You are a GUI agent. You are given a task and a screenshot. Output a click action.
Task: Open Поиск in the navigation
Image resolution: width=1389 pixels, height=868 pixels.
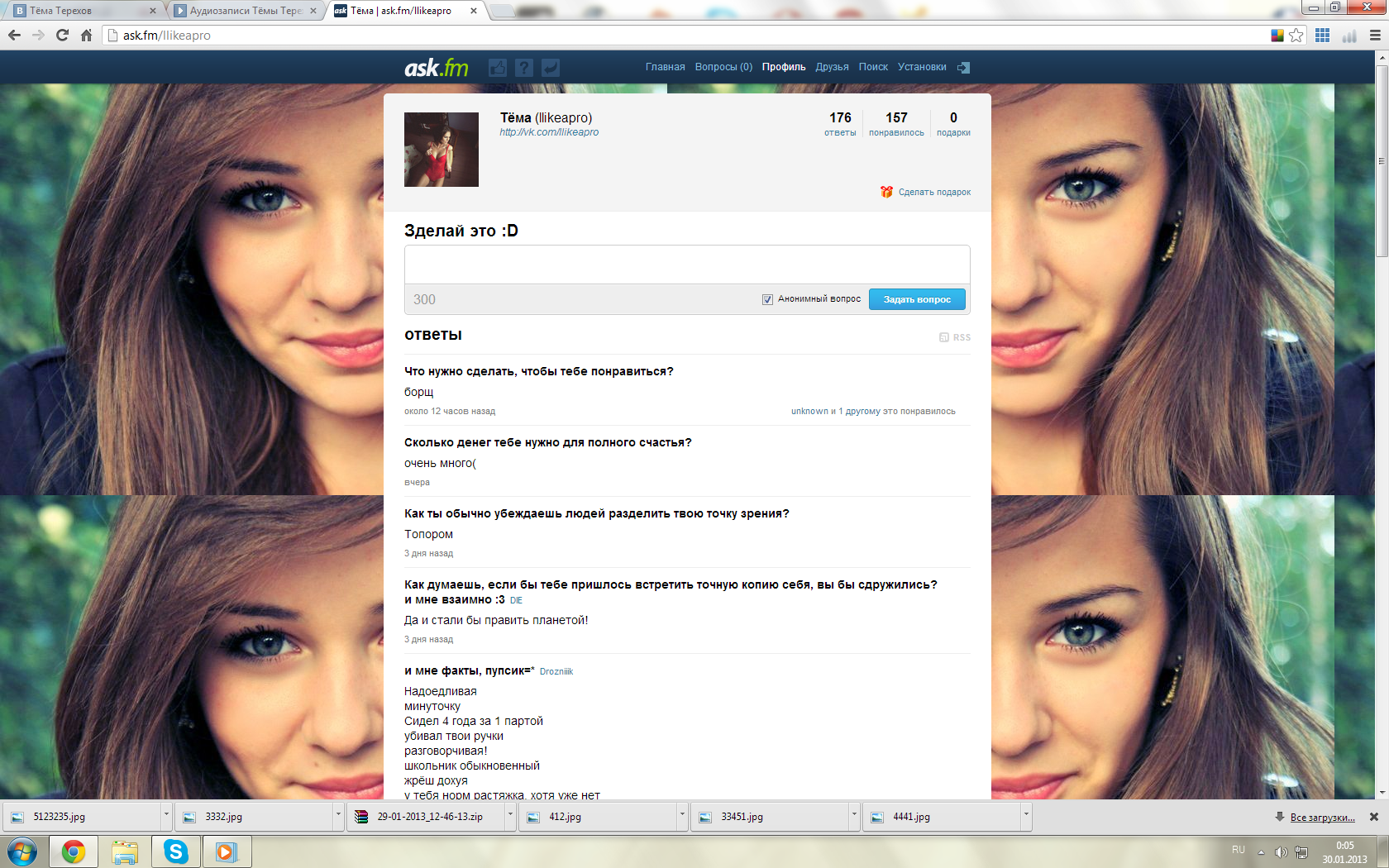[873, 67]
